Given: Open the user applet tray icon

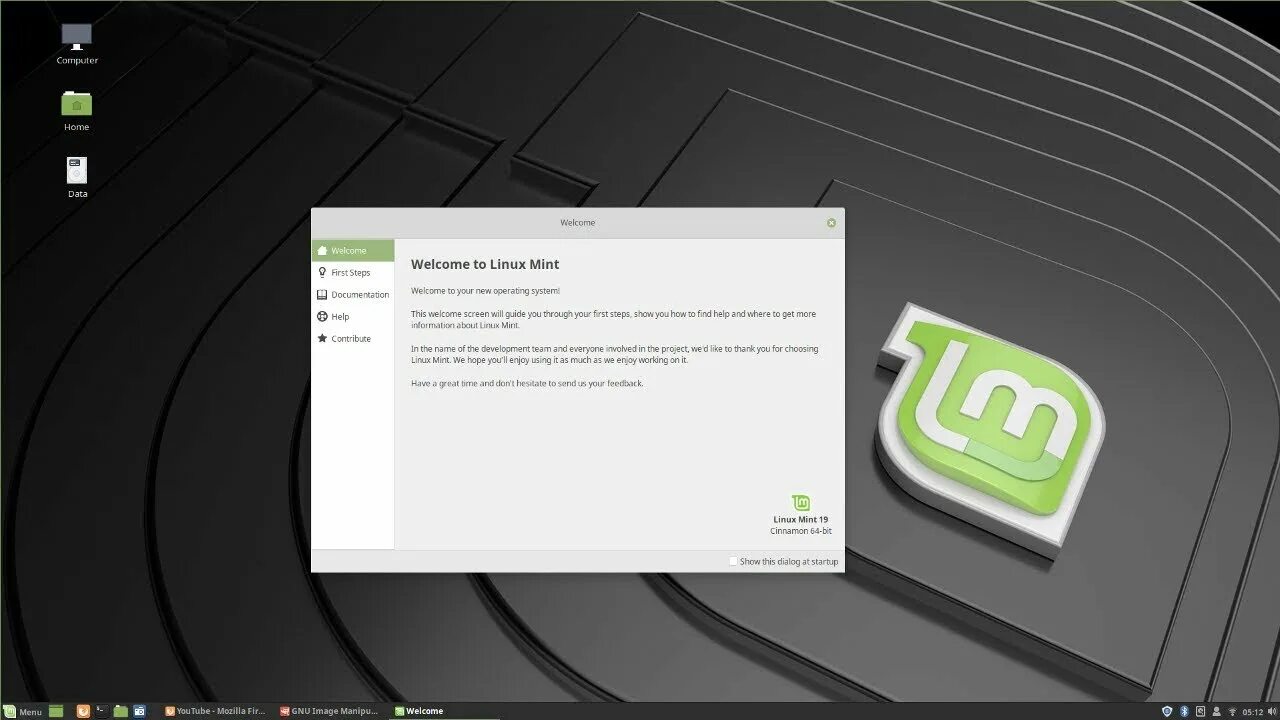Looking at the screenshot, I should coord(1216,711).
